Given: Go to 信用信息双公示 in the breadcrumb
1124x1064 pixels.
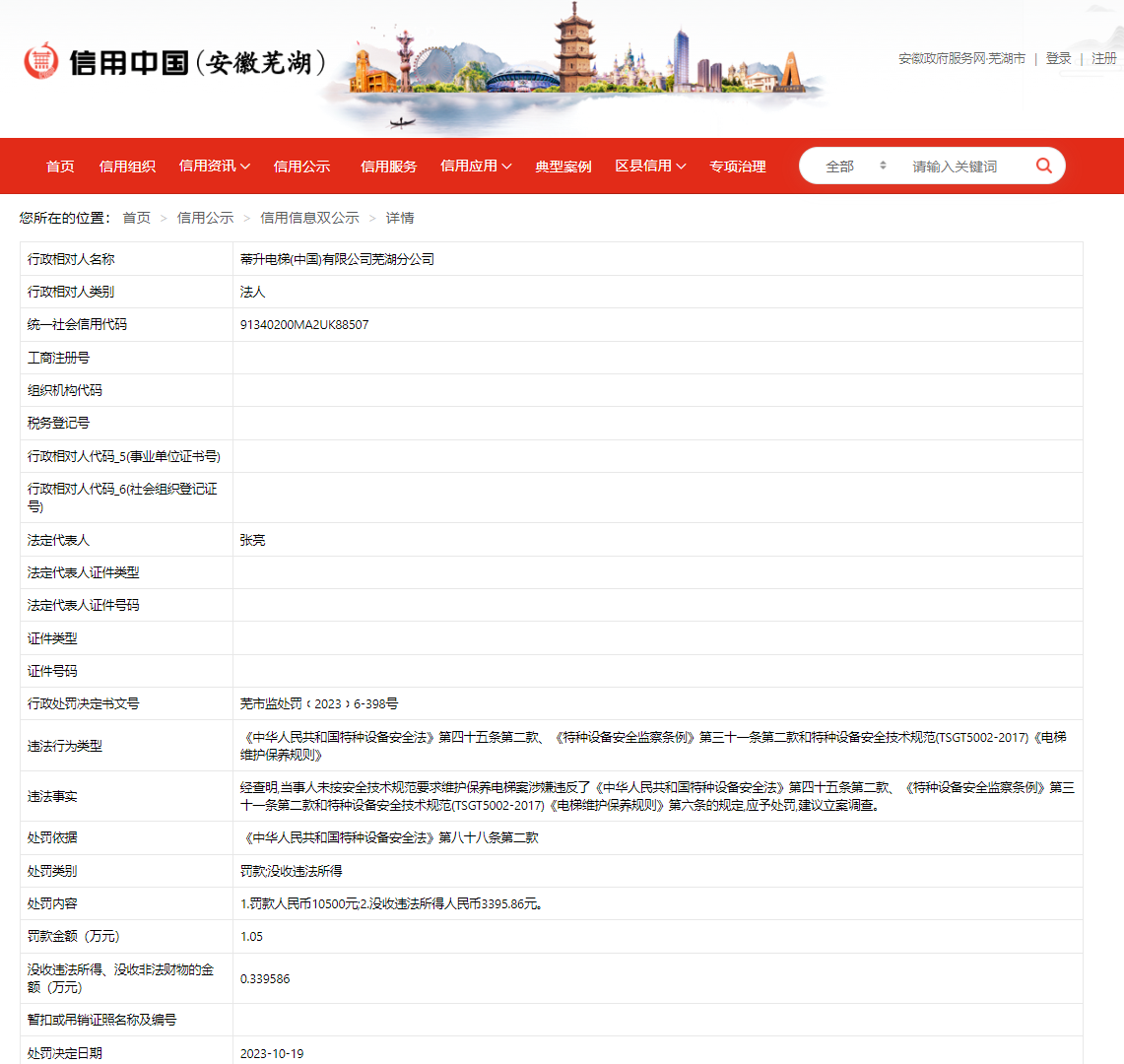Looking at the screenshot, I should click(x=309, y=218).
